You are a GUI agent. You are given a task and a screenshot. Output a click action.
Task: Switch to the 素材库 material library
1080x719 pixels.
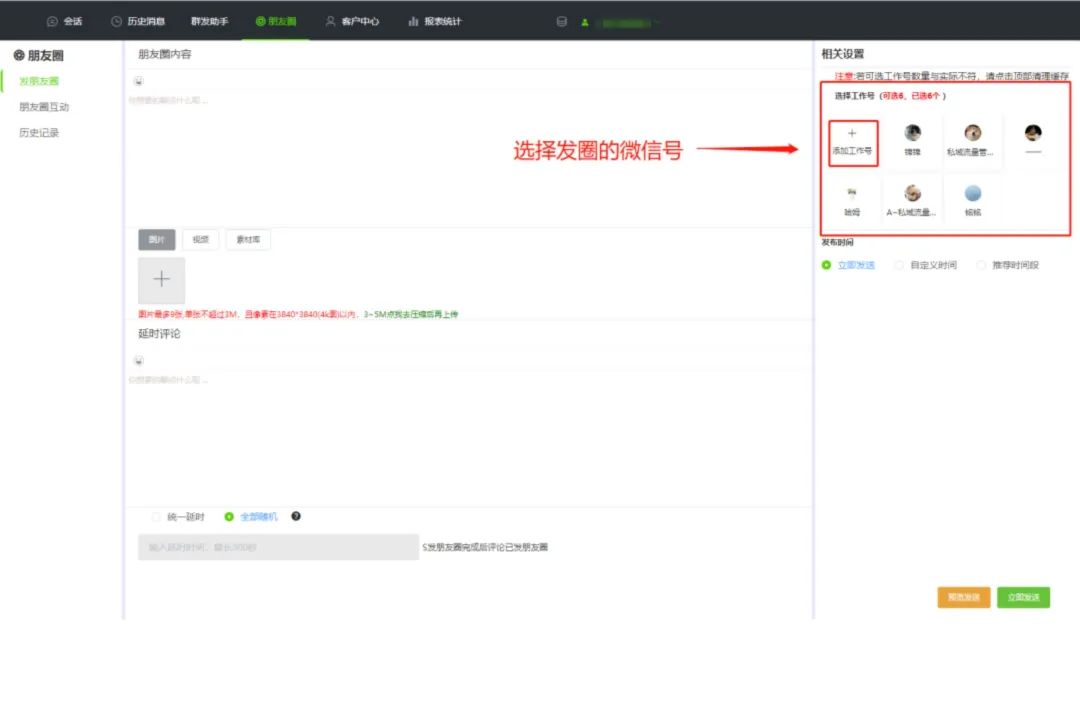click(247, 239)
